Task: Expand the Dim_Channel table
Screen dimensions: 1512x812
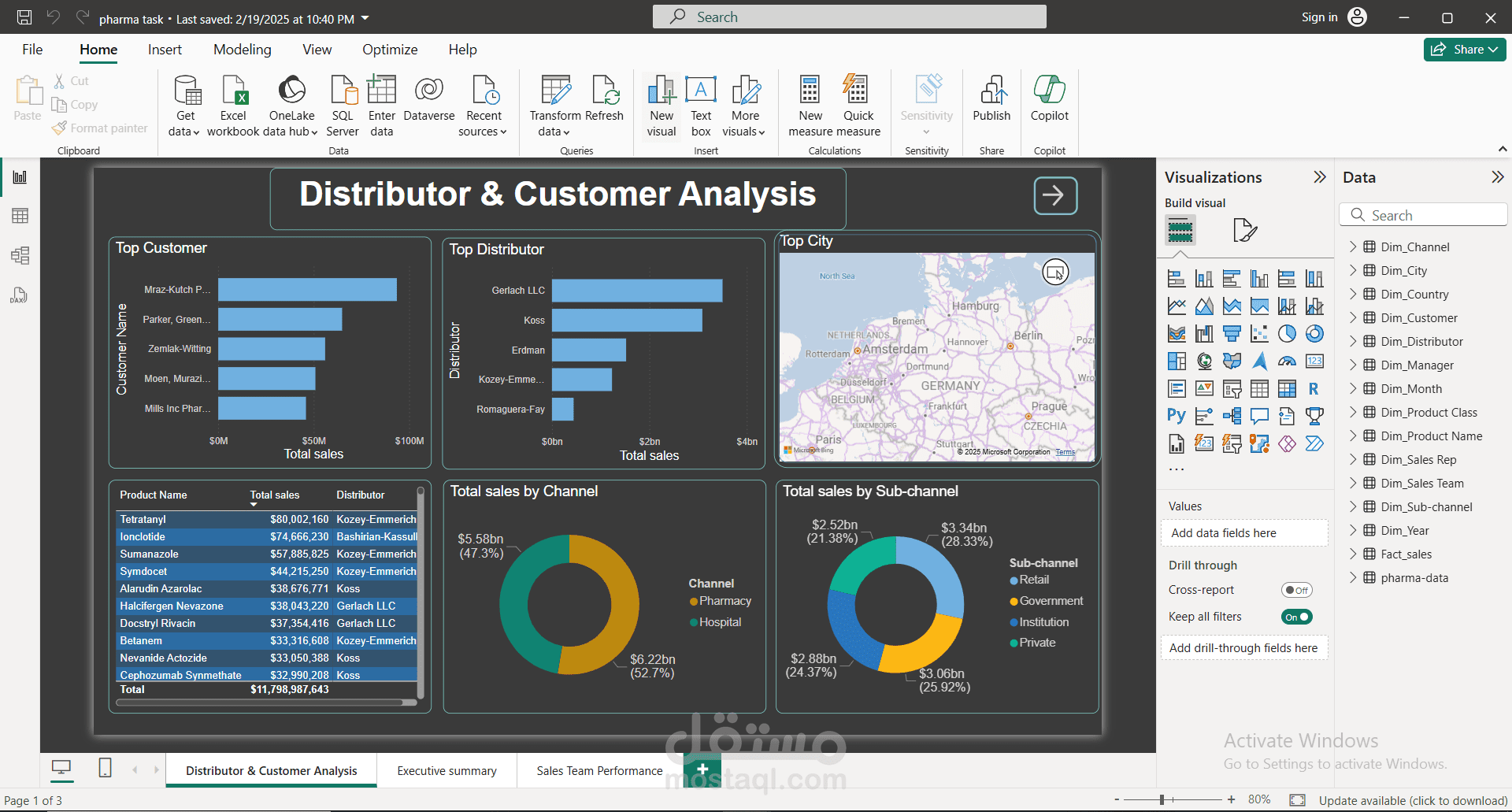Action: tap(1353, 247)
